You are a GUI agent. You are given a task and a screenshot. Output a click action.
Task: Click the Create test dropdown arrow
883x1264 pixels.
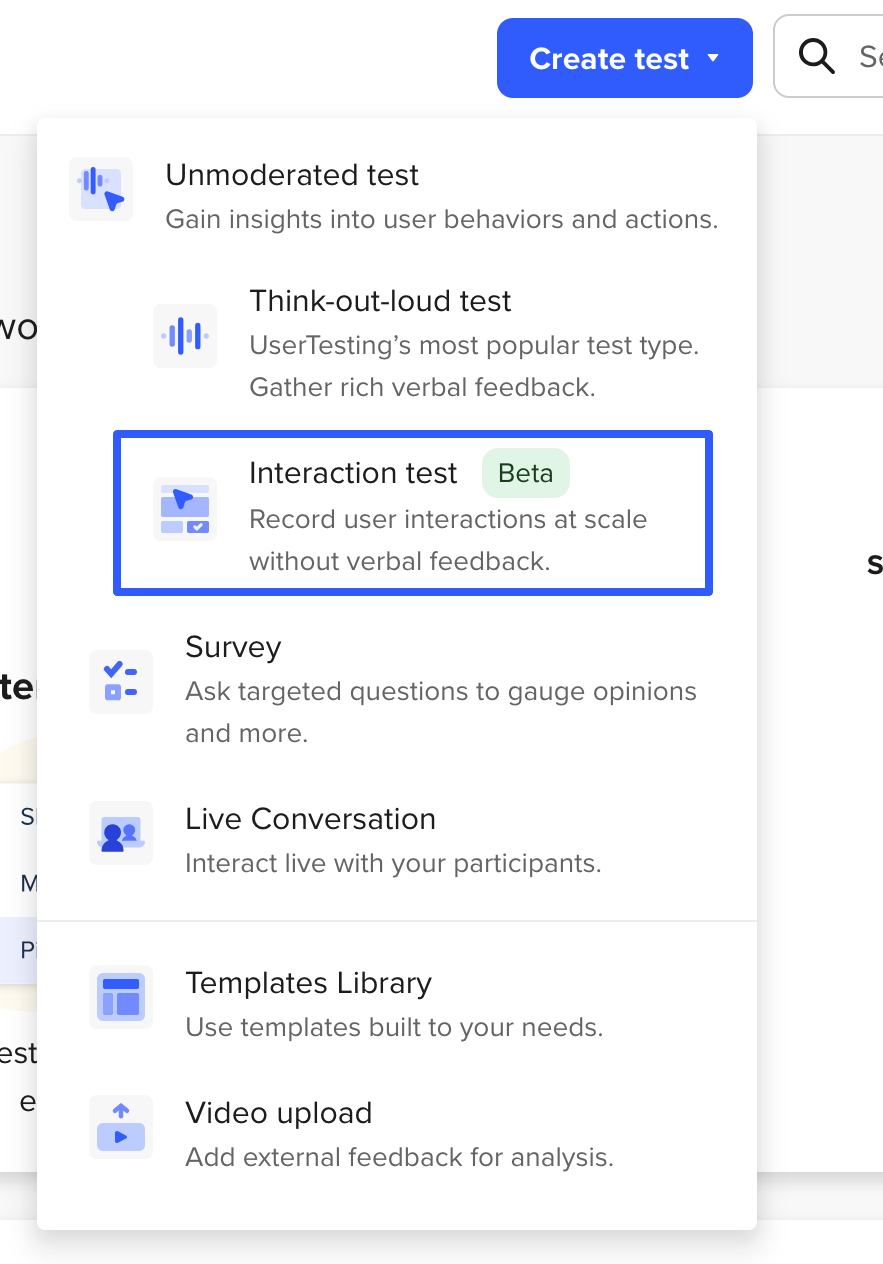tap(713, 58)
